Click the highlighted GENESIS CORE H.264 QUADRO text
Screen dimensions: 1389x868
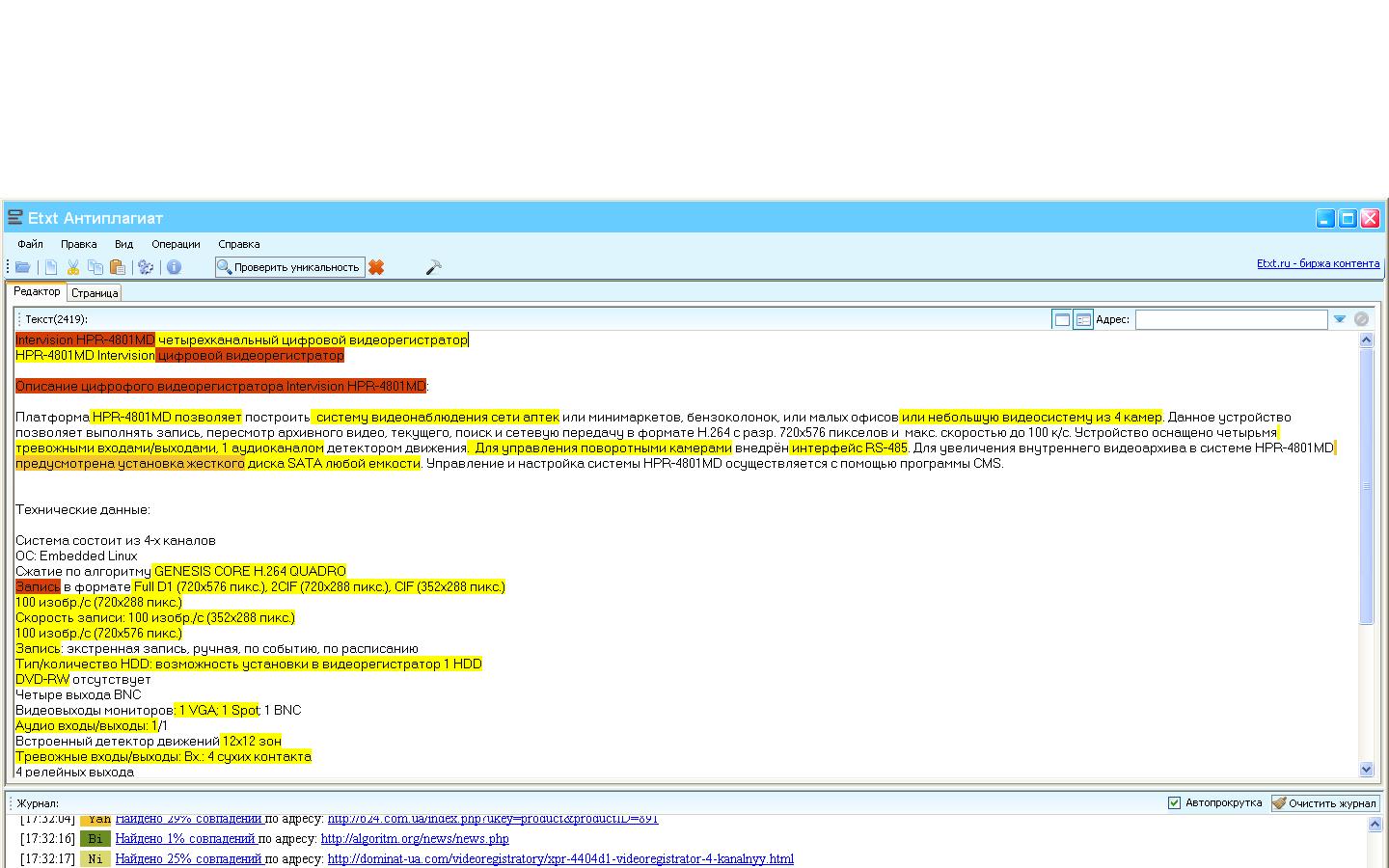click(249, 571)
